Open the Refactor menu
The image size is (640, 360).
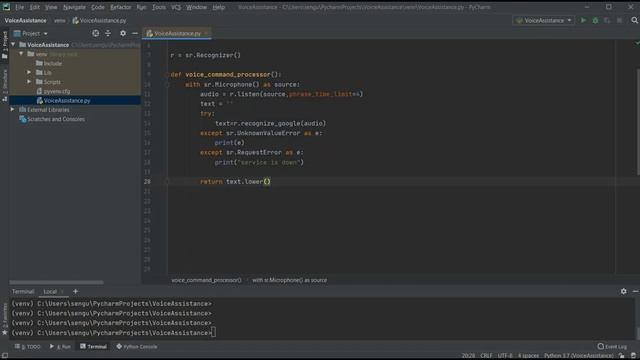(x=121, y=7)
